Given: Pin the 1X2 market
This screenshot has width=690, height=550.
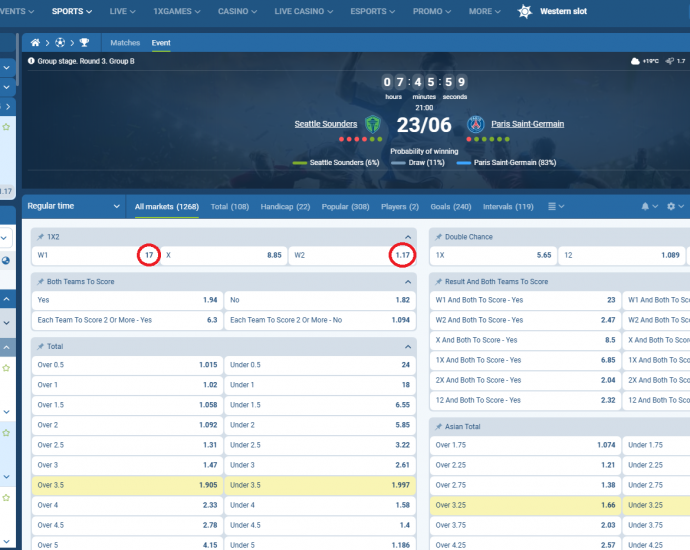Looking at the screenshot, I should [40, 237].
